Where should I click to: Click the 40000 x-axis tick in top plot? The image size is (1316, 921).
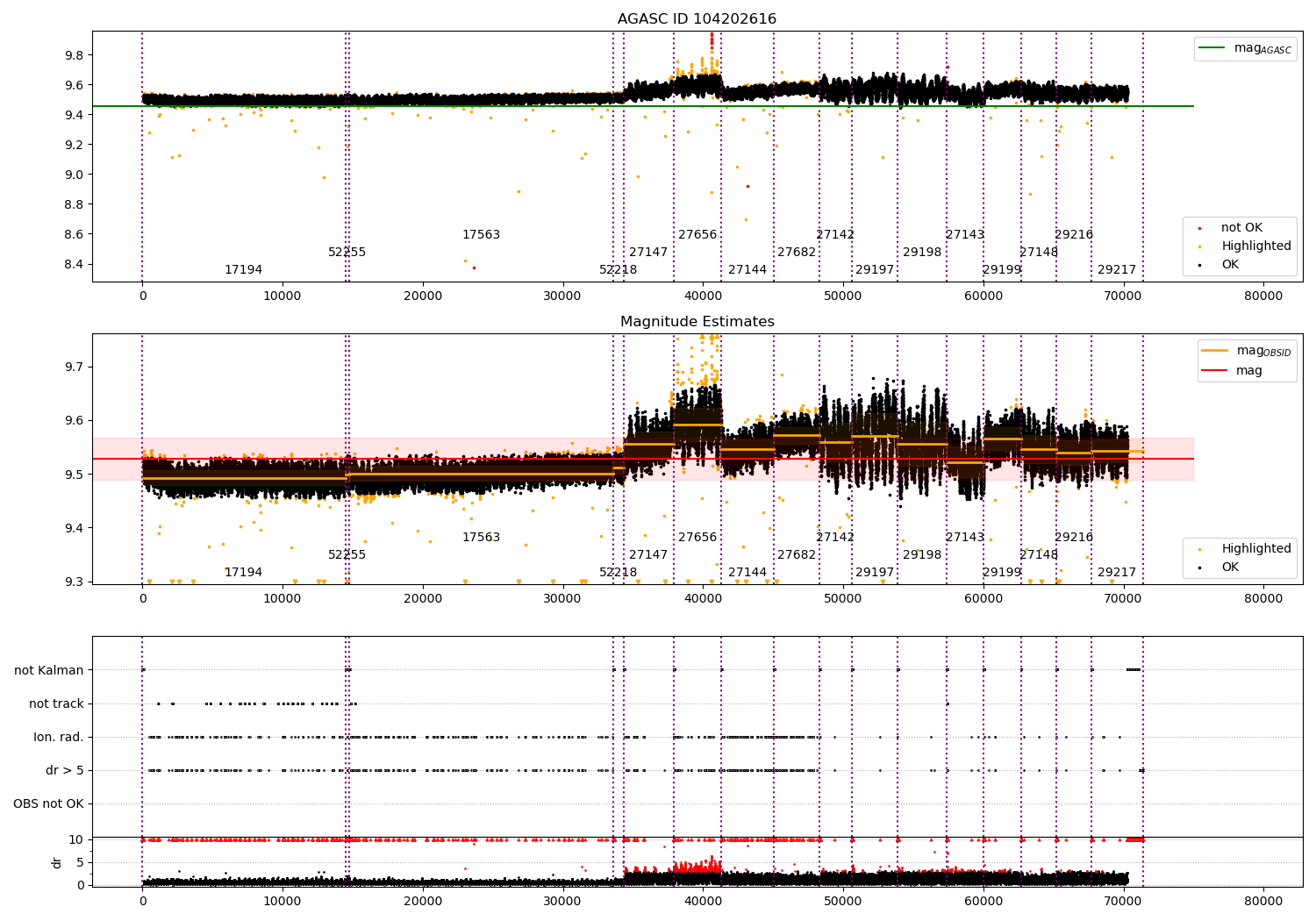tap(703, 296)
